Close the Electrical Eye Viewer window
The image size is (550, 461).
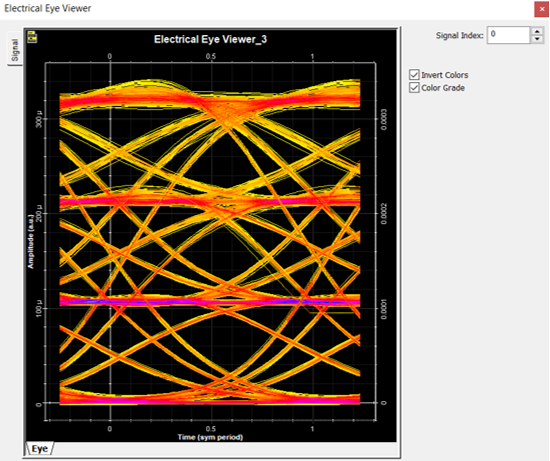[x=542, y=9]
